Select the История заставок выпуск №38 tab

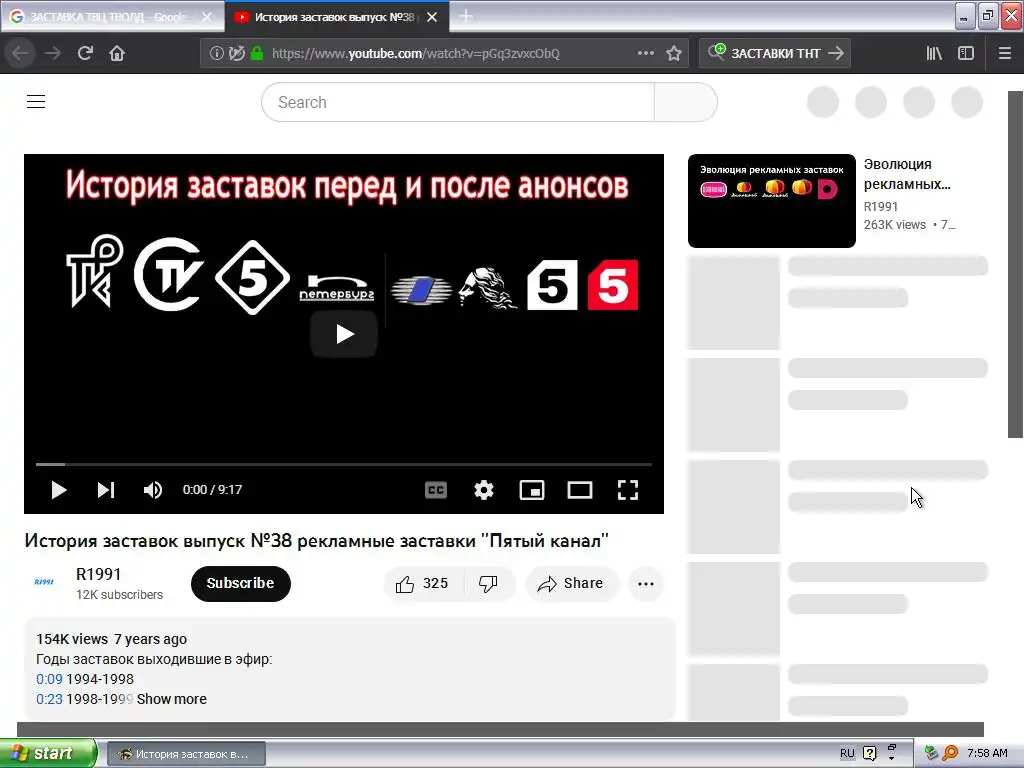tap(333, 17)
